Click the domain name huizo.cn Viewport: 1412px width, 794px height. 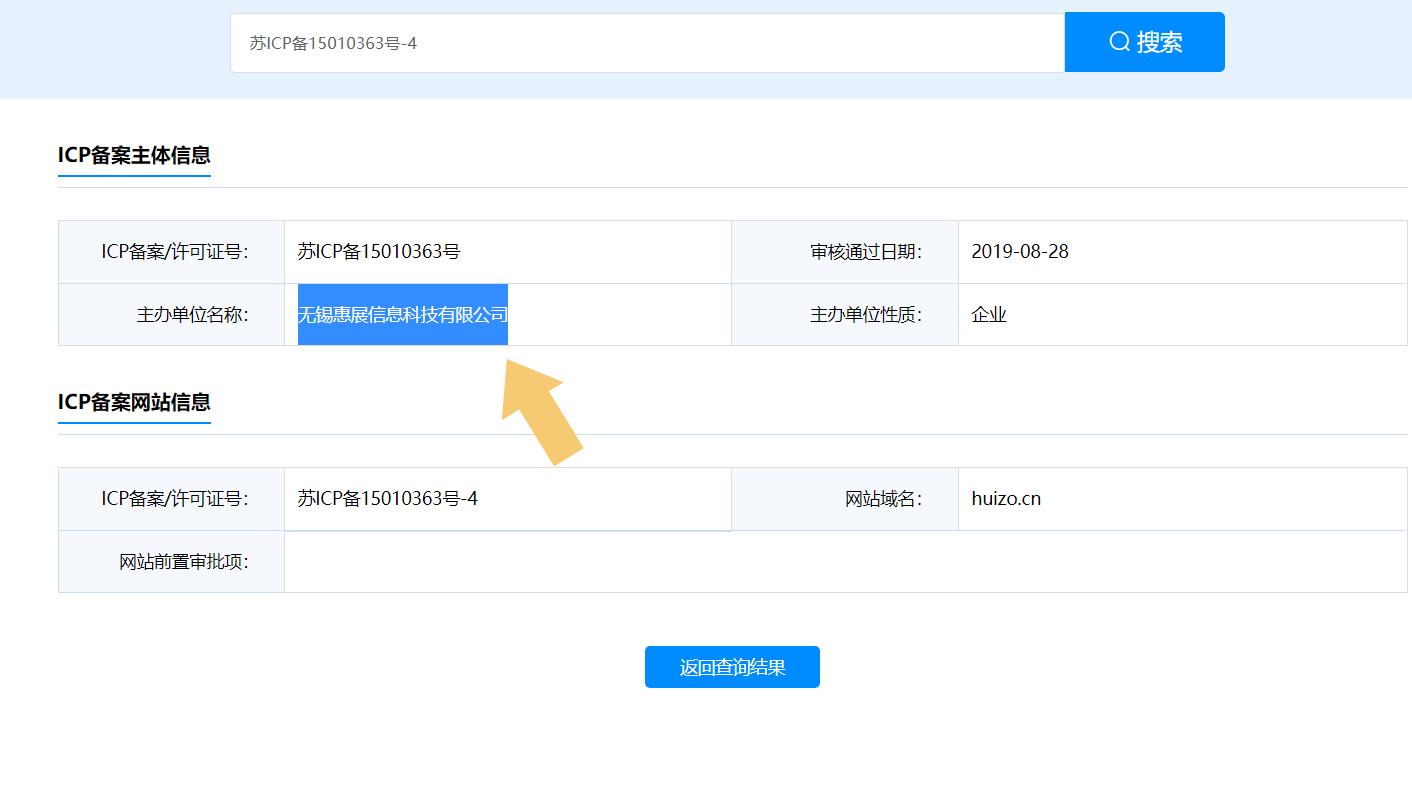click(1006, 499)
